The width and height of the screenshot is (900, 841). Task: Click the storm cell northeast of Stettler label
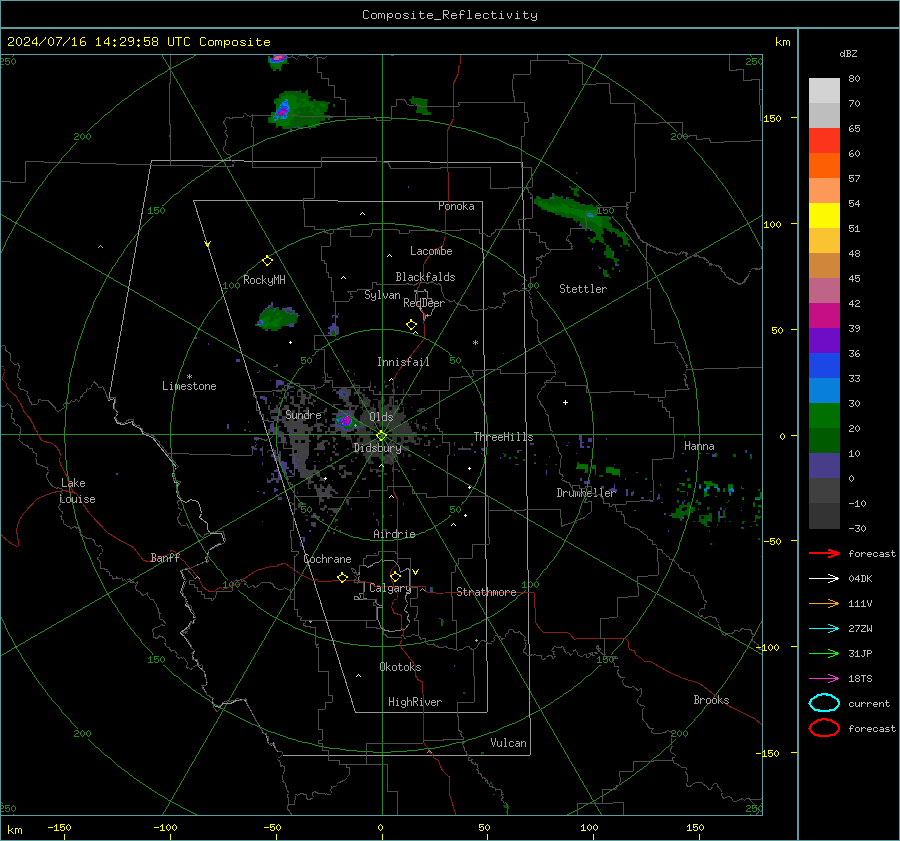click(x=580, y=218)
